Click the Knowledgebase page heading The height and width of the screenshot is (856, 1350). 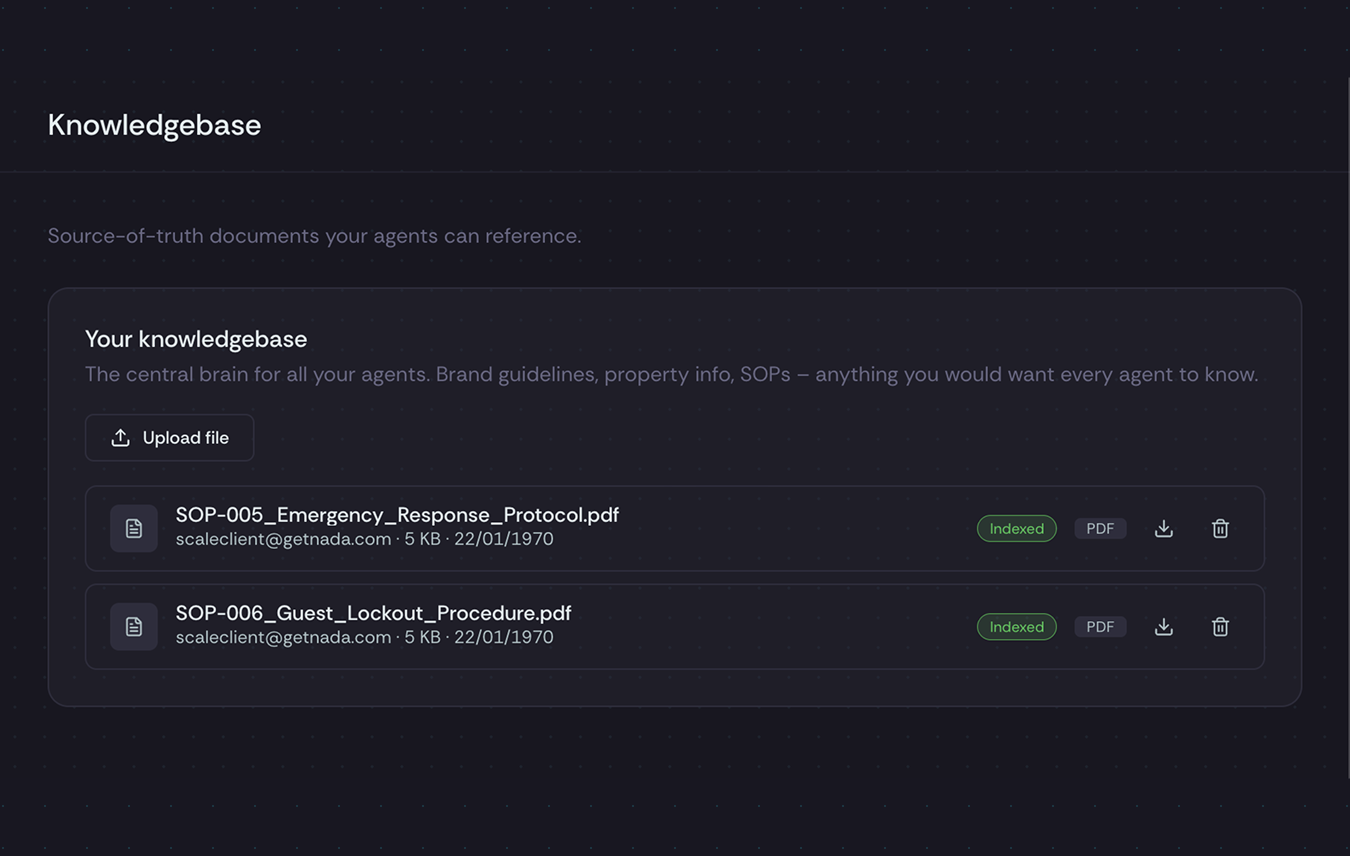[154, 125]
